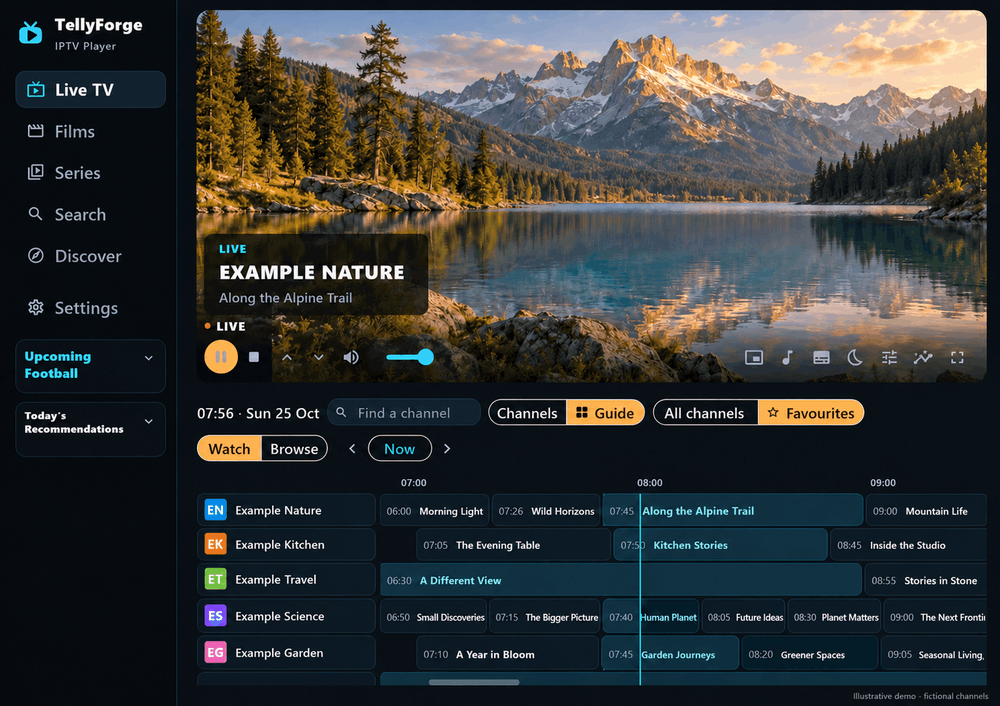Open Kitchen Stories programme
The image size is (1000, 706).
point(721,545)
